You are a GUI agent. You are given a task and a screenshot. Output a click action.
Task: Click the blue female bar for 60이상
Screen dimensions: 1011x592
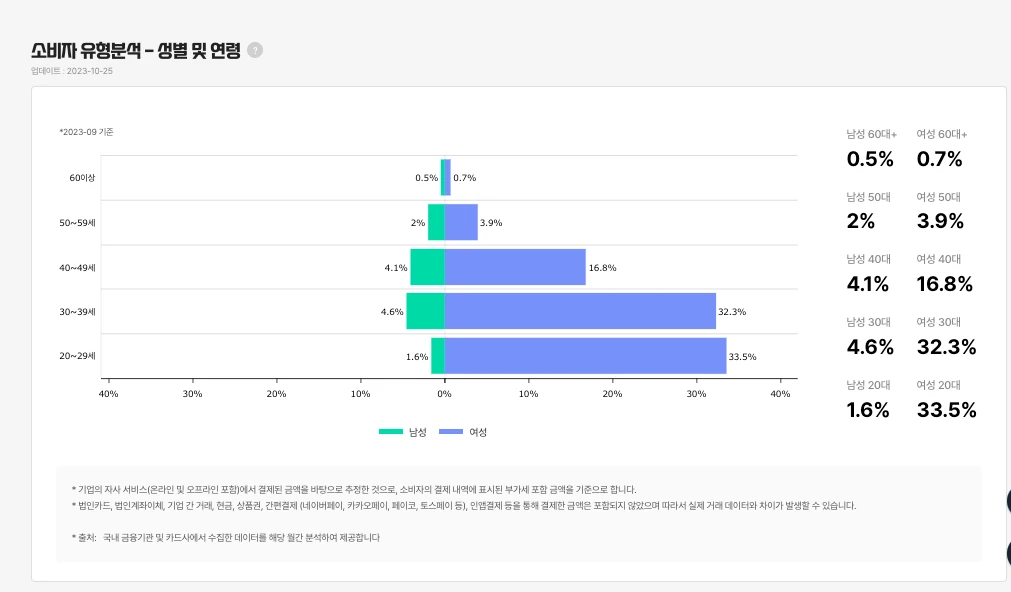click(x=447, y=177)
